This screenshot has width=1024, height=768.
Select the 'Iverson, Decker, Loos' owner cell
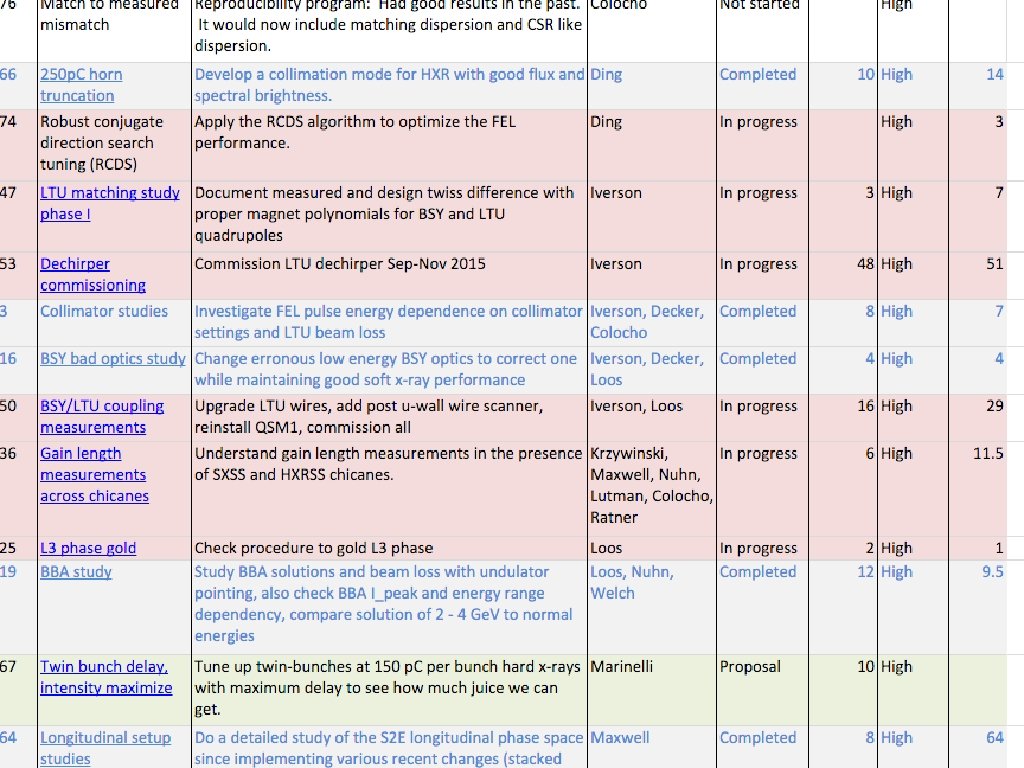pyautogui.click(x=652, y=370)
